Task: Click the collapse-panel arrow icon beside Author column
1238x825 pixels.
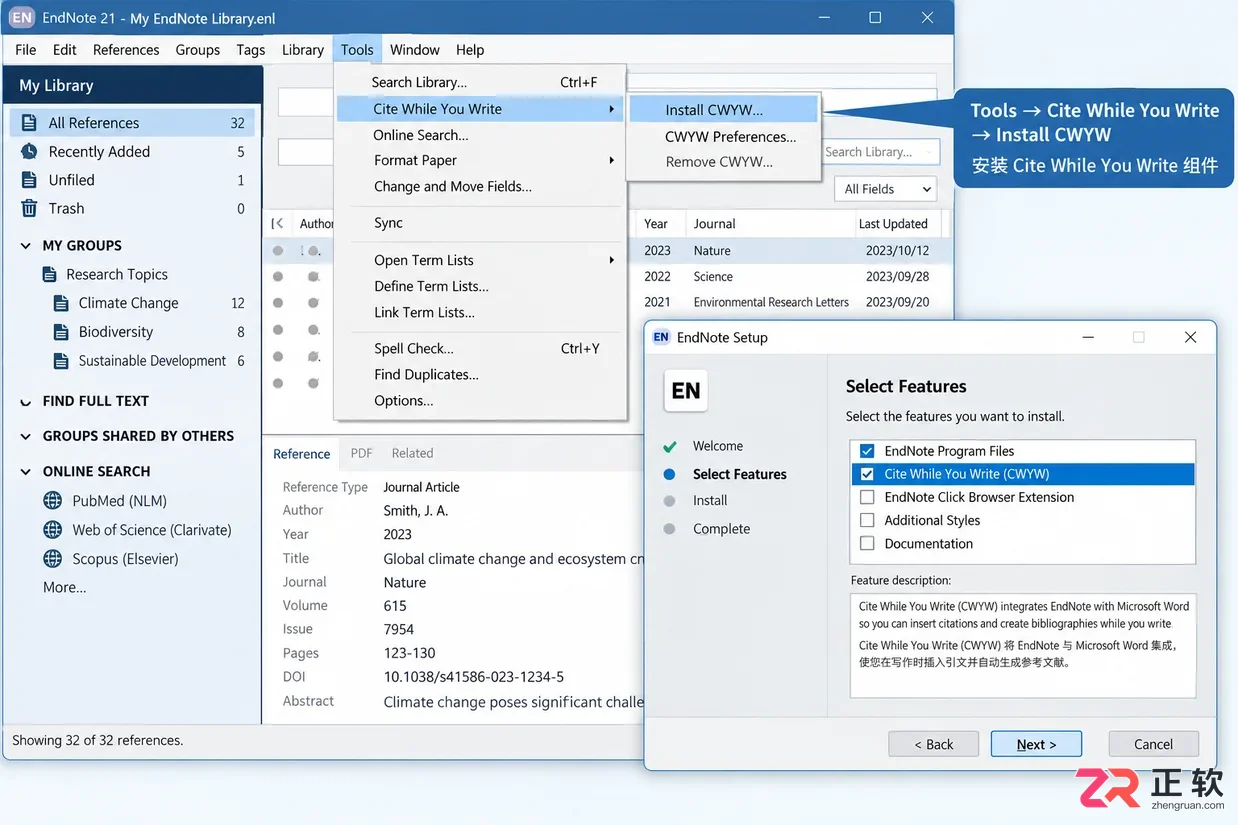Action: tap(278, 224)
